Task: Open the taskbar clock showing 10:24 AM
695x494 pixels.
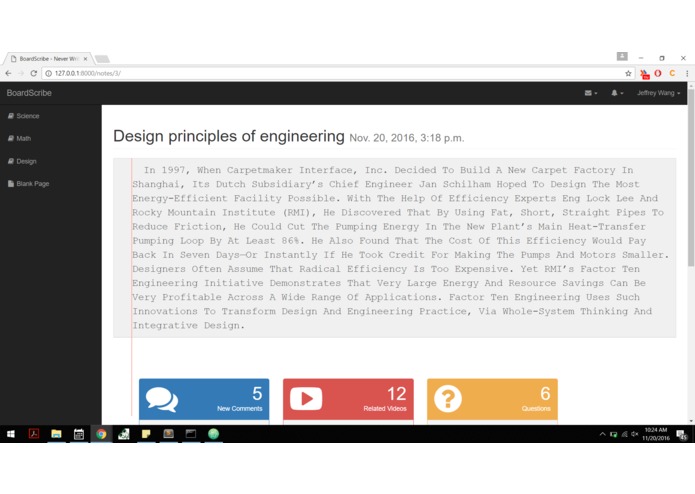Action: click(x=656, y=434)
